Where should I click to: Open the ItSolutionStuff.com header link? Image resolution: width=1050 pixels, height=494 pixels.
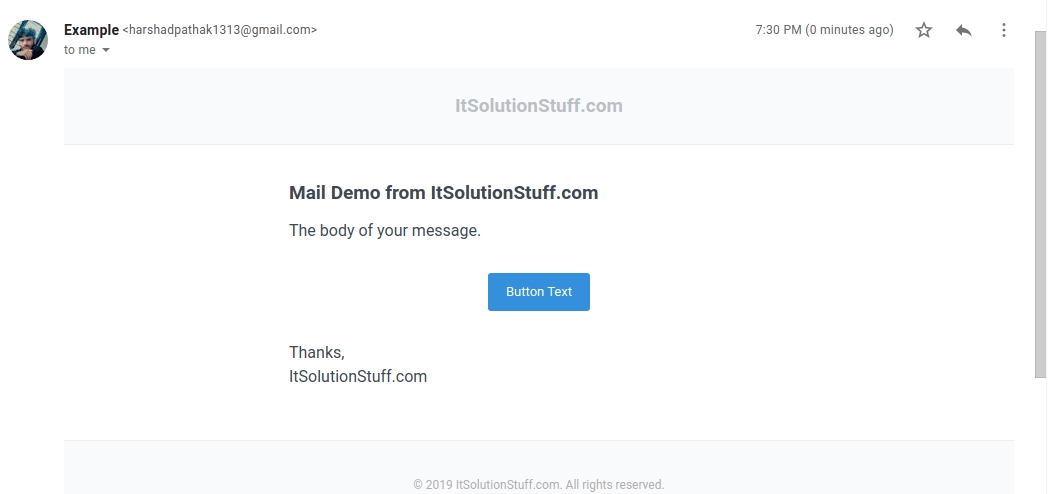tap(539, 106)
